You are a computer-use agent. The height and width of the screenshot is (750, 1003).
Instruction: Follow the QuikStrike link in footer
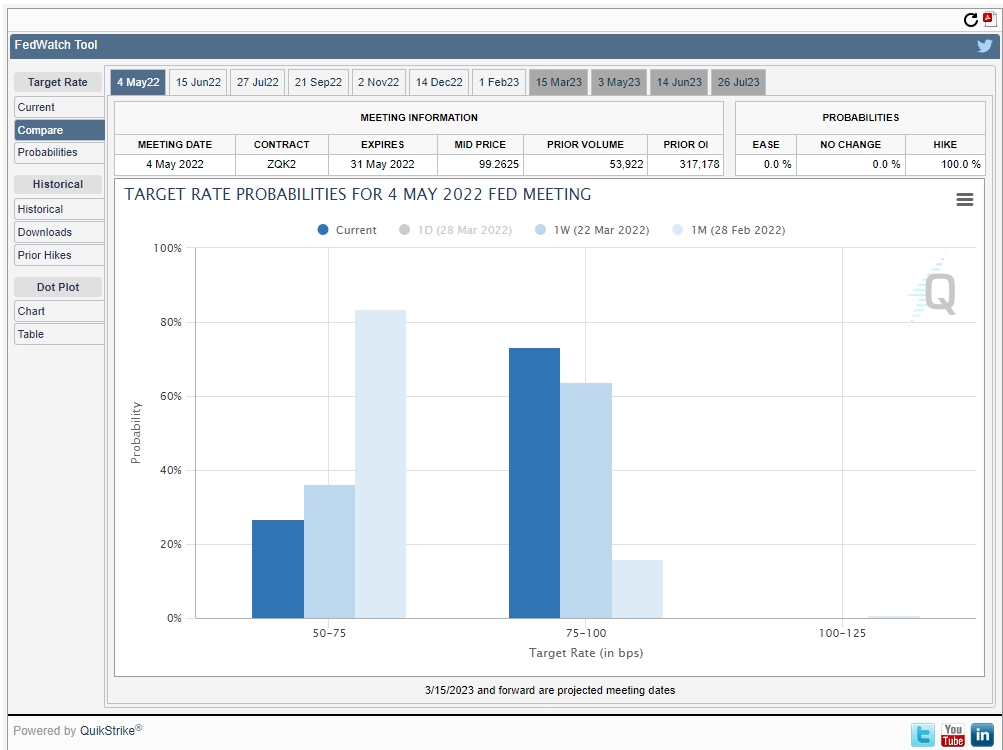(108, 731)
